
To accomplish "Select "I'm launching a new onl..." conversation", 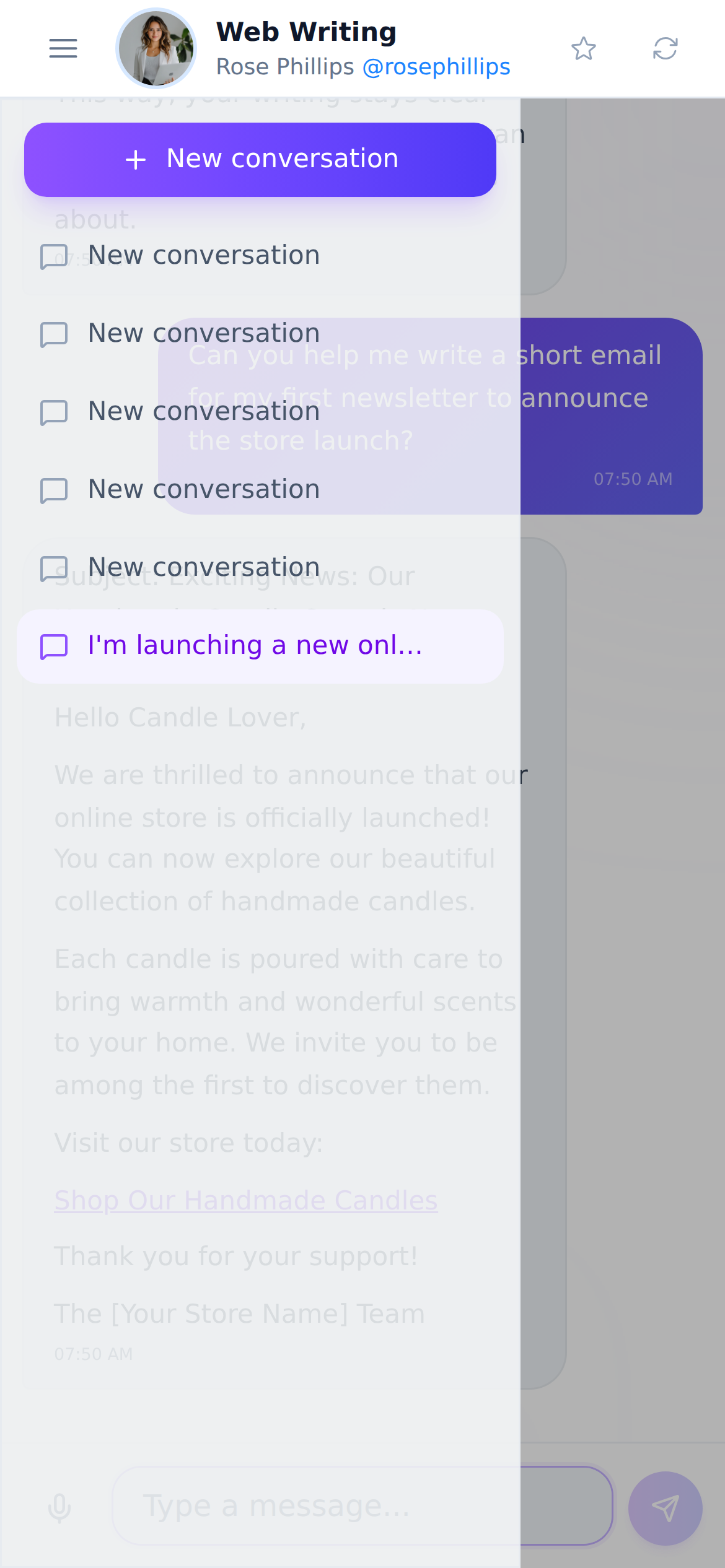I will (x=260, y=647).
